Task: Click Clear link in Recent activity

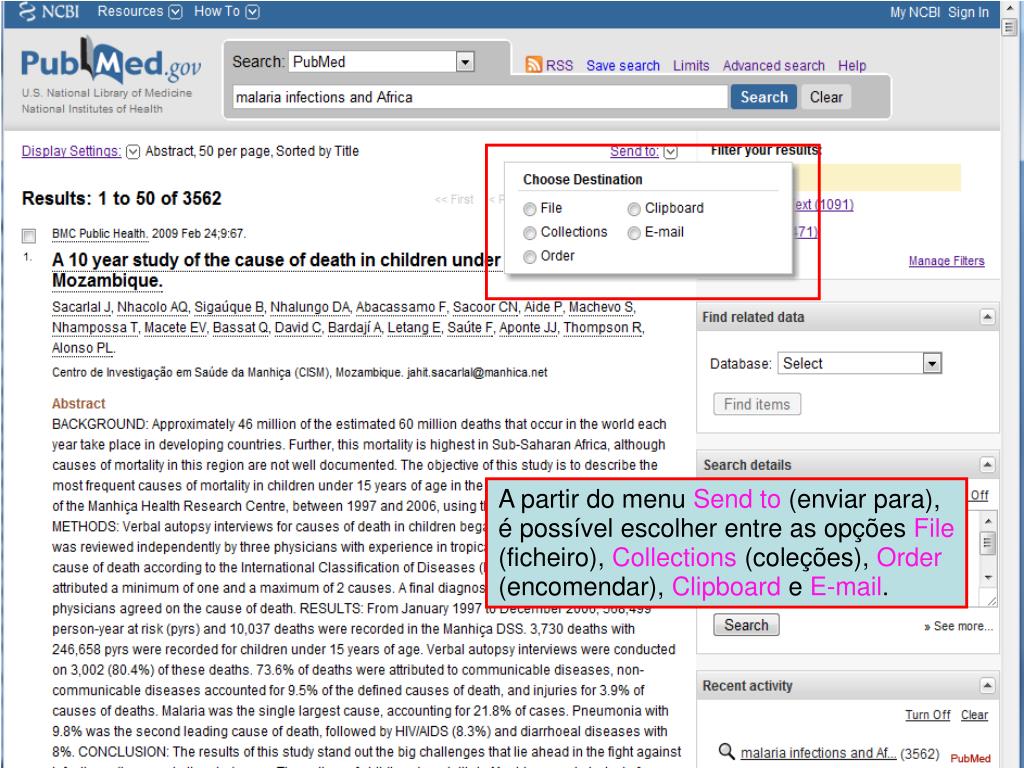Action: pos(974,714)
